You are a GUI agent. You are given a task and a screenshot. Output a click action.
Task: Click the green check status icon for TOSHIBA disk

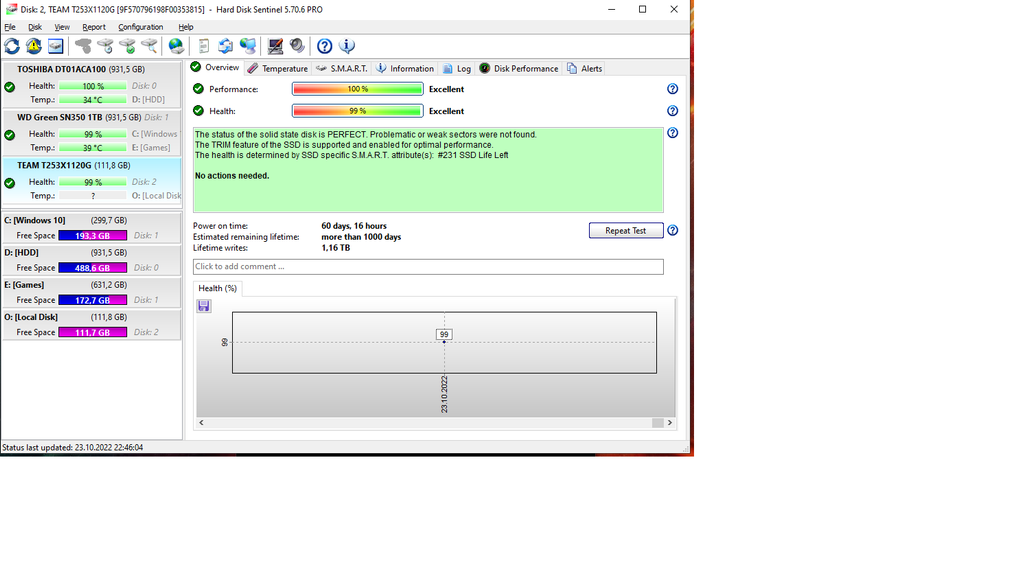10,87
